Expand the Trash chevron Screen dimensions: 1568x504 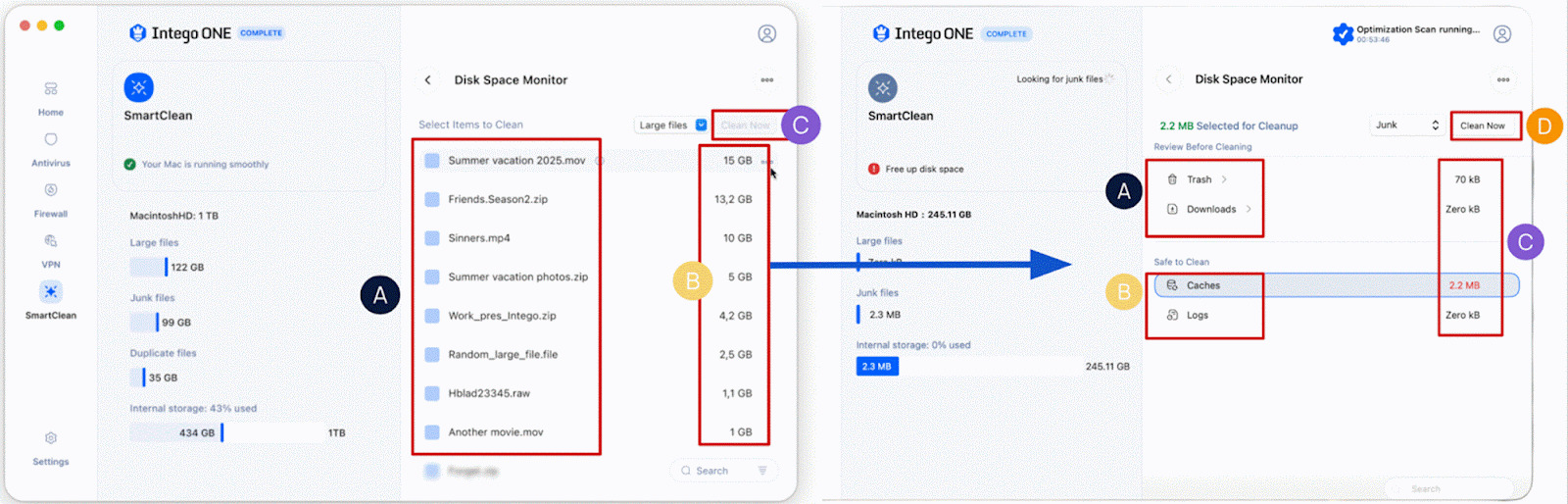pos(1224,179)
